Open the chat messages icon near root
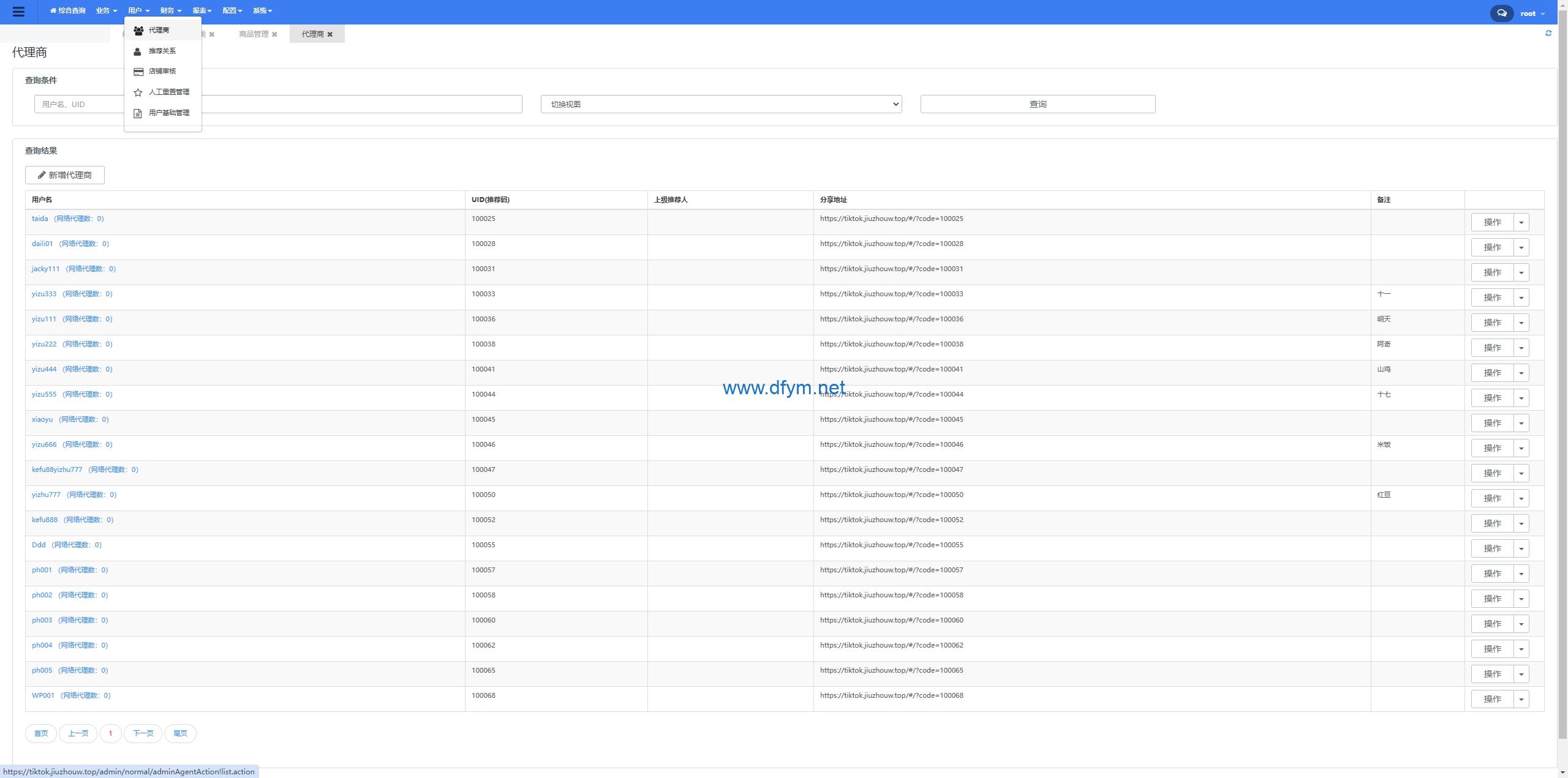Image resolution: width=1568 pixels, height=778 pixels. 1501,13
